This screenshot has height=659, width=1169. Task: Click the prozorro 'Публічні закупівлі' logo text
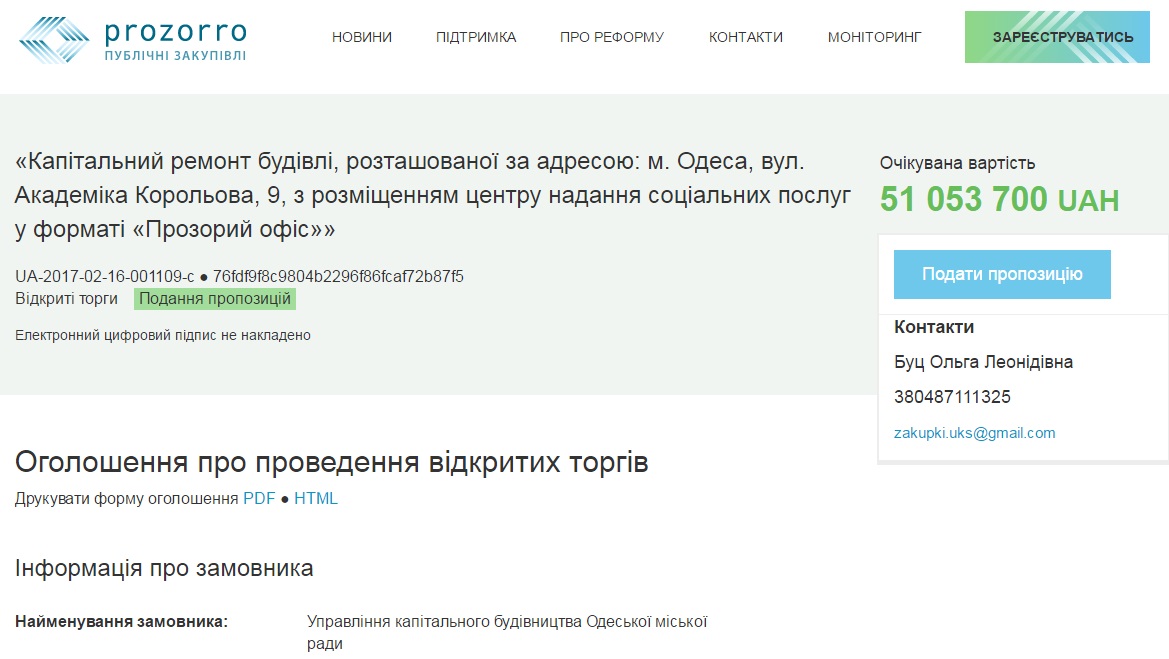click(175, 41)
